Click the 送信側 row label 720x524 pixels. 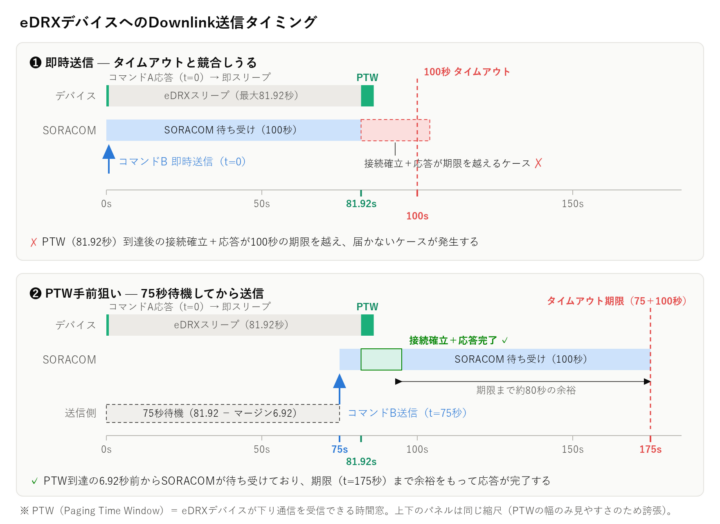pos(80,413)
